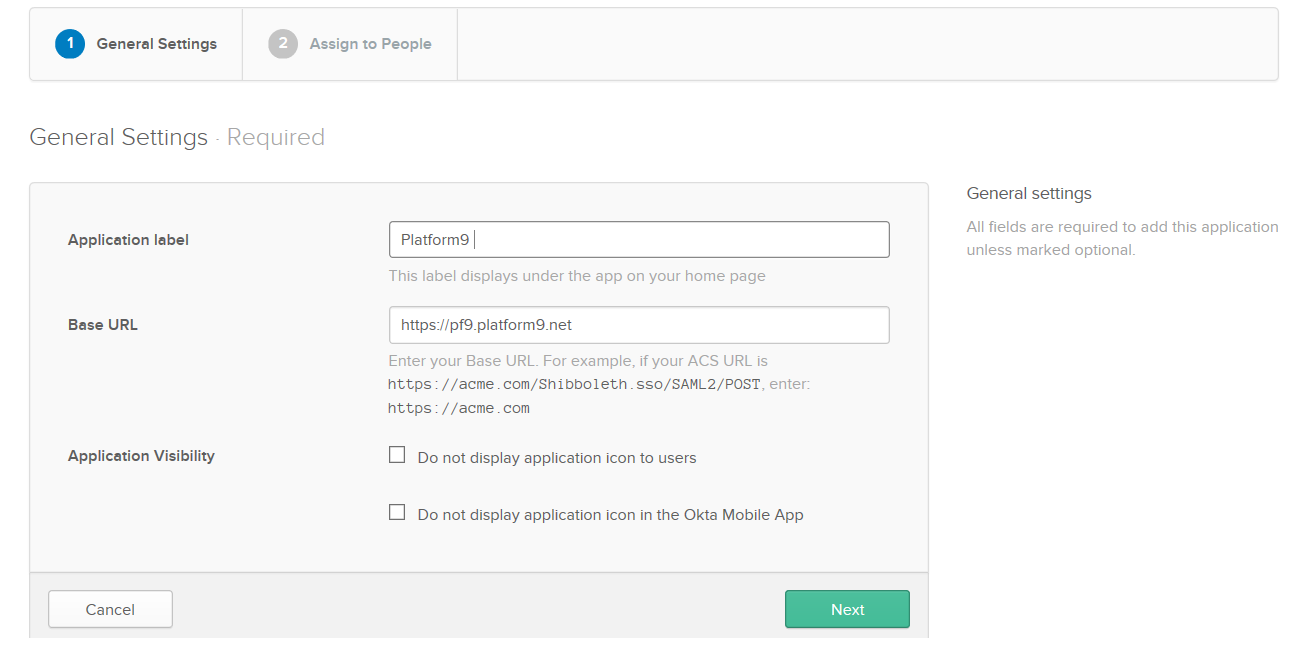Image resolution: width=1311 pixels, height=654 pixels.
Task: Click the 'in the Okta Mobile App' checkbox label text
Action: [x=610, y=515]
